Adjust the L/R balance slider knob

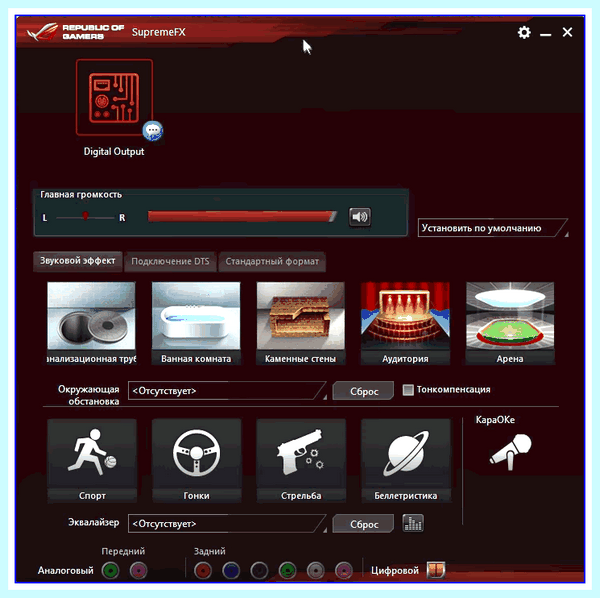point(85,216)
